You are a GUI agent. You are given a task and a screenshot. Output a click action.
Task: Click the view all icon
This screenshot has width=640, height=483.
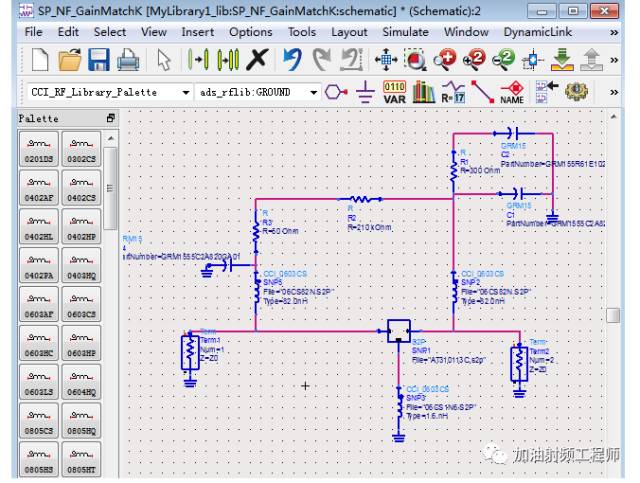(x=386, y=60)
